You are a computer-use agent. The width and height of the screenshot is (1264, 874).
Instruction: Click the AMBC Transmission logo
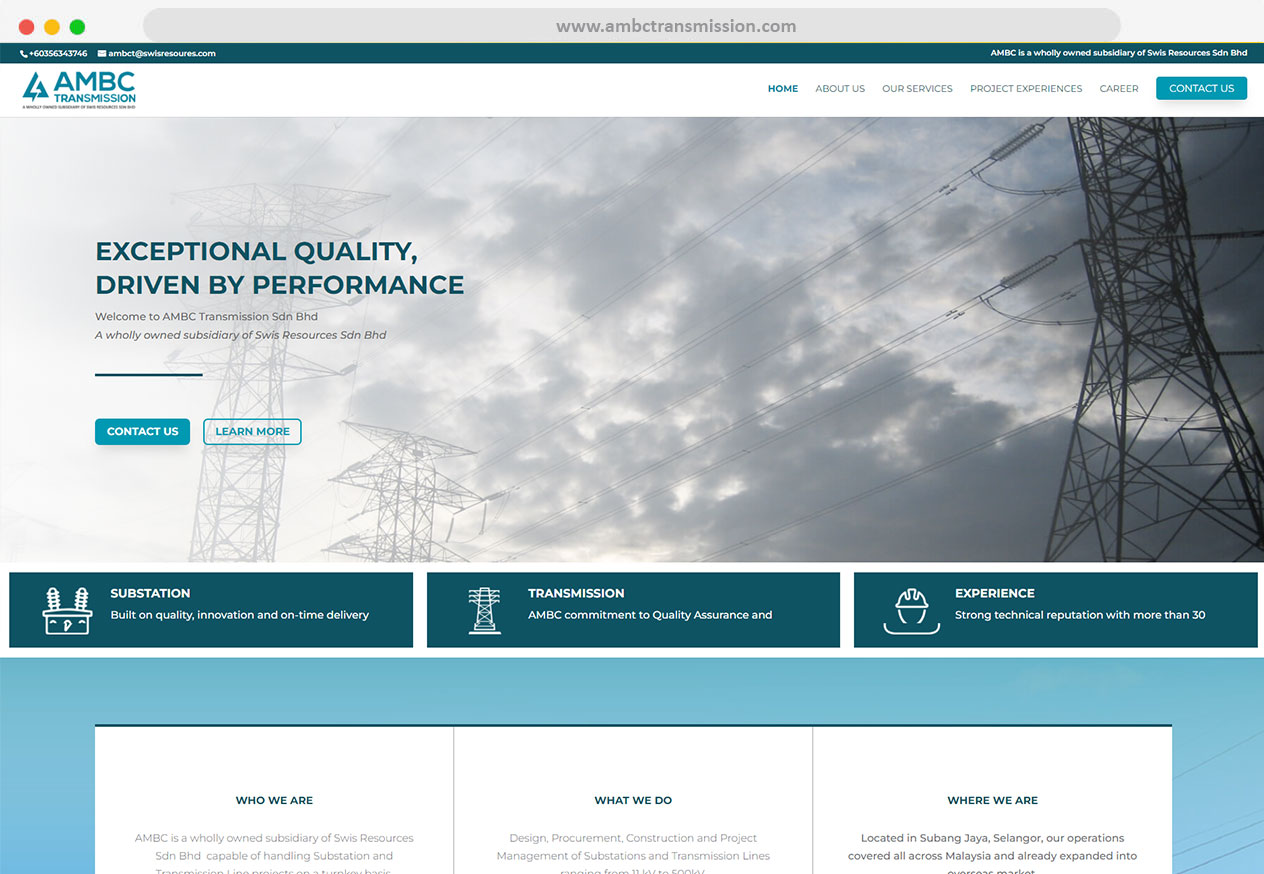pyautogui.click(x=79, y=89)
